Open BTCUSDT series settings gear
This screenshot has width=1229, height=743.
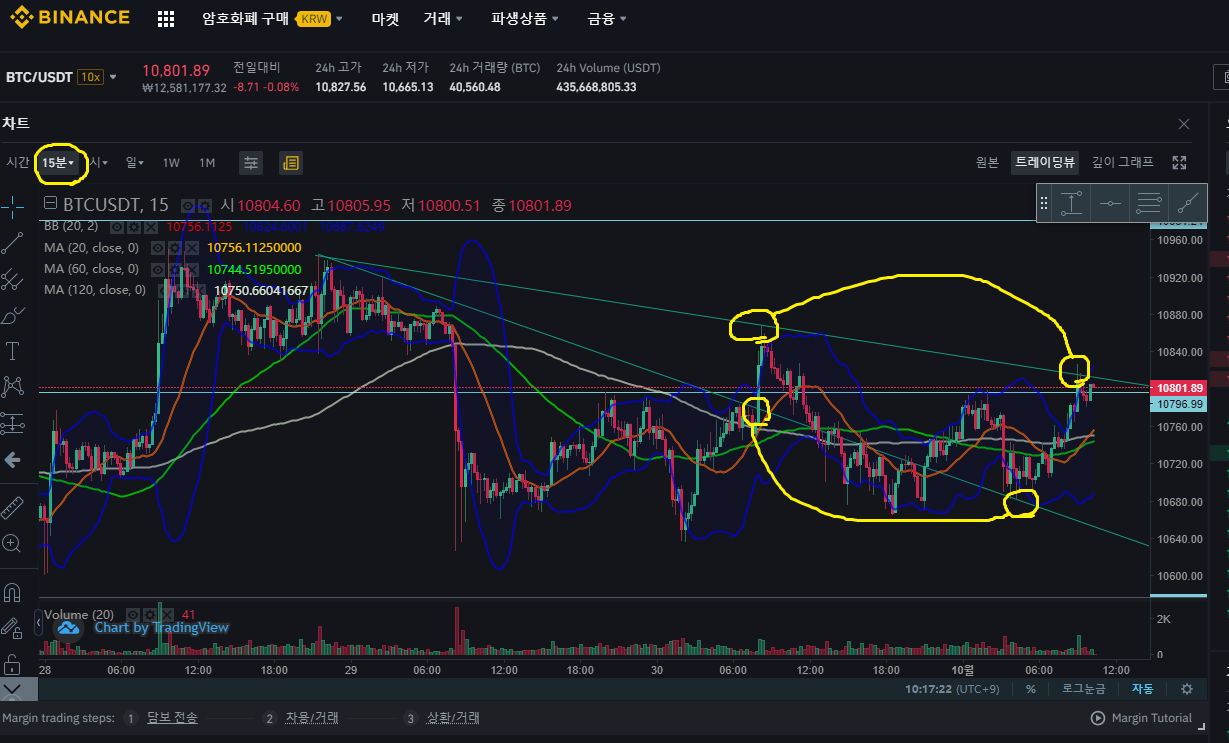pos(203,205)
